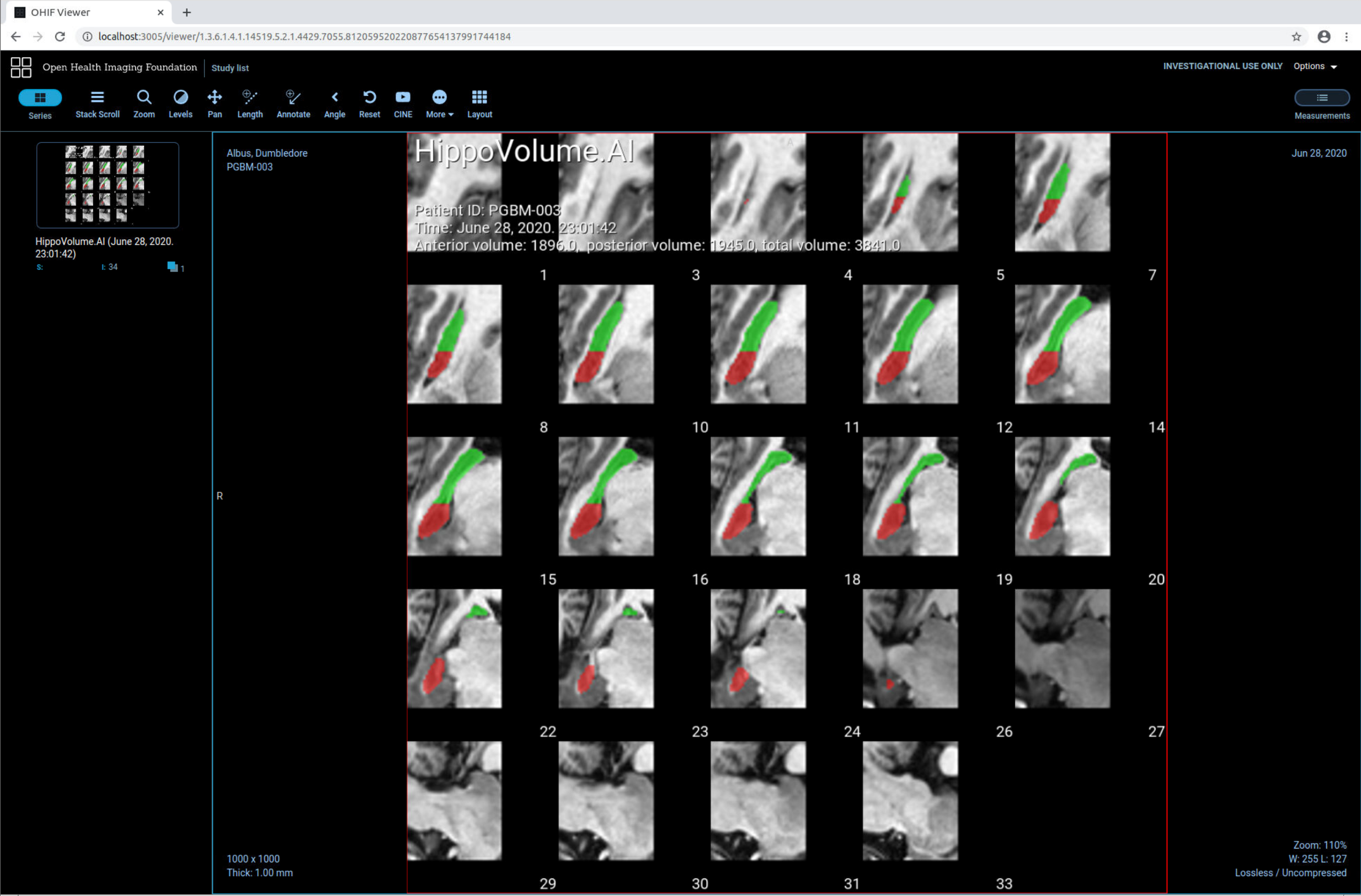This screenshot has width=1361, height=896.
Task: Pick the Length measurement tool
Action: [x=250, y=104]
